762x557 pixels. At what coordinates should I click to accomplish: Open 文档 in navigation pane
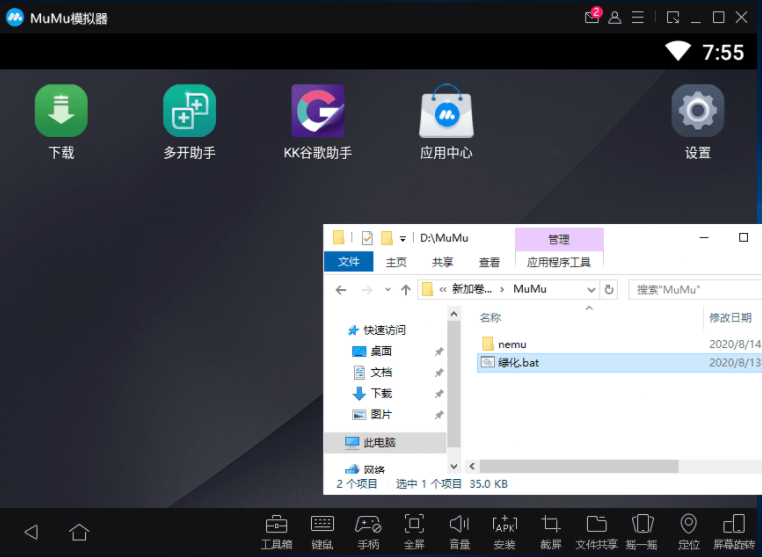click(381, 372)
